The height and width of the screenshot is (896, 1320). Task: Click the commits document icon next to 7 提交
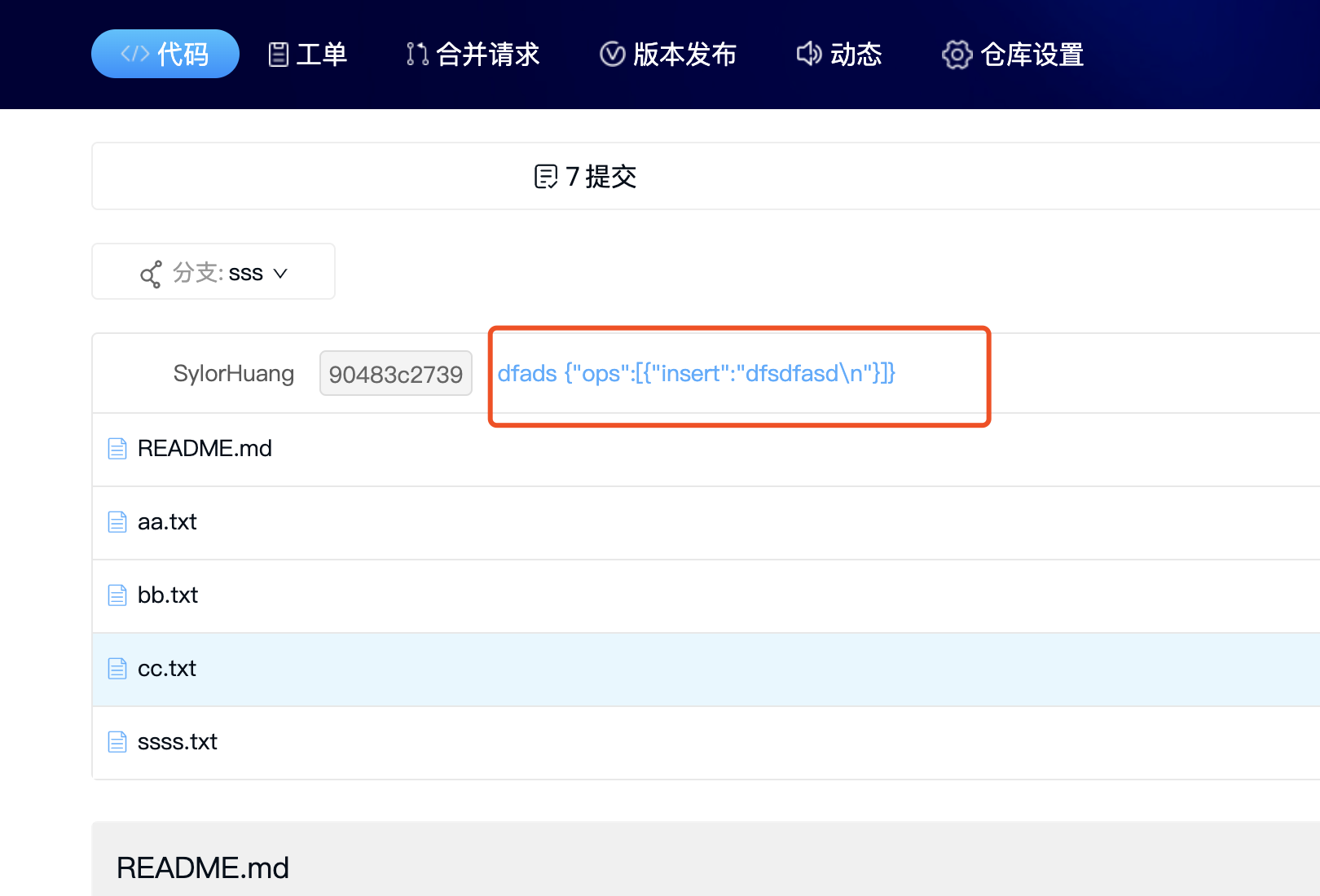point(546,176)
